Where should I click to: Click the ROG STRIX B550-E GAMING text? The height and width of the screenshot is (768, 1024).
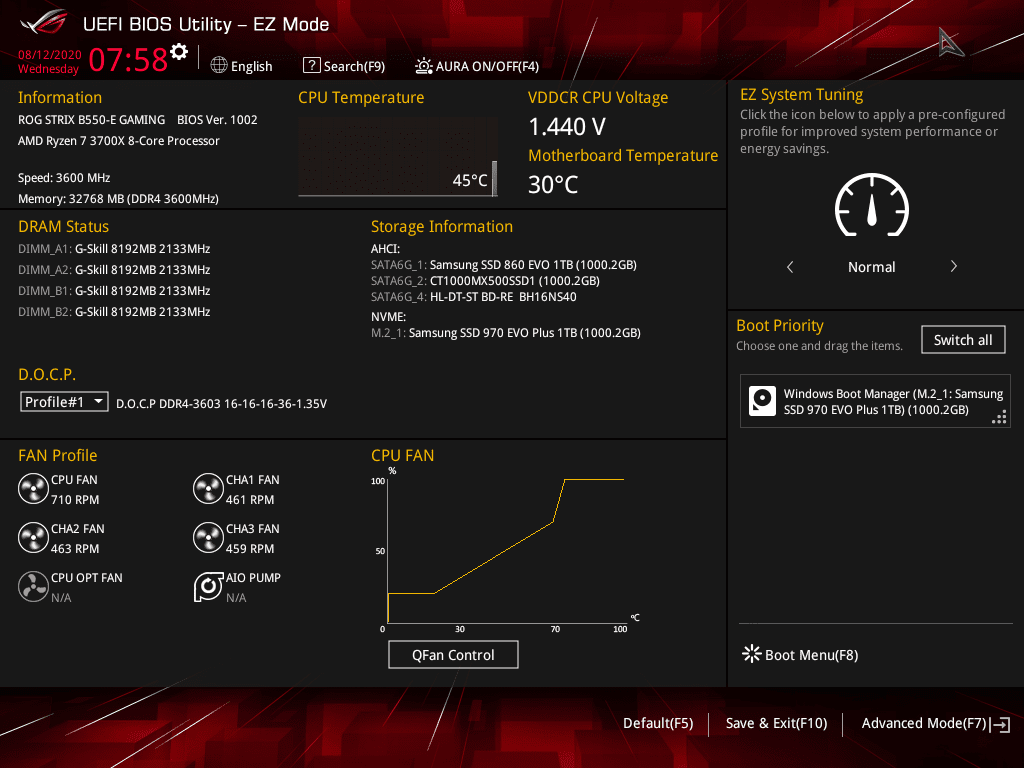[91, 120]
